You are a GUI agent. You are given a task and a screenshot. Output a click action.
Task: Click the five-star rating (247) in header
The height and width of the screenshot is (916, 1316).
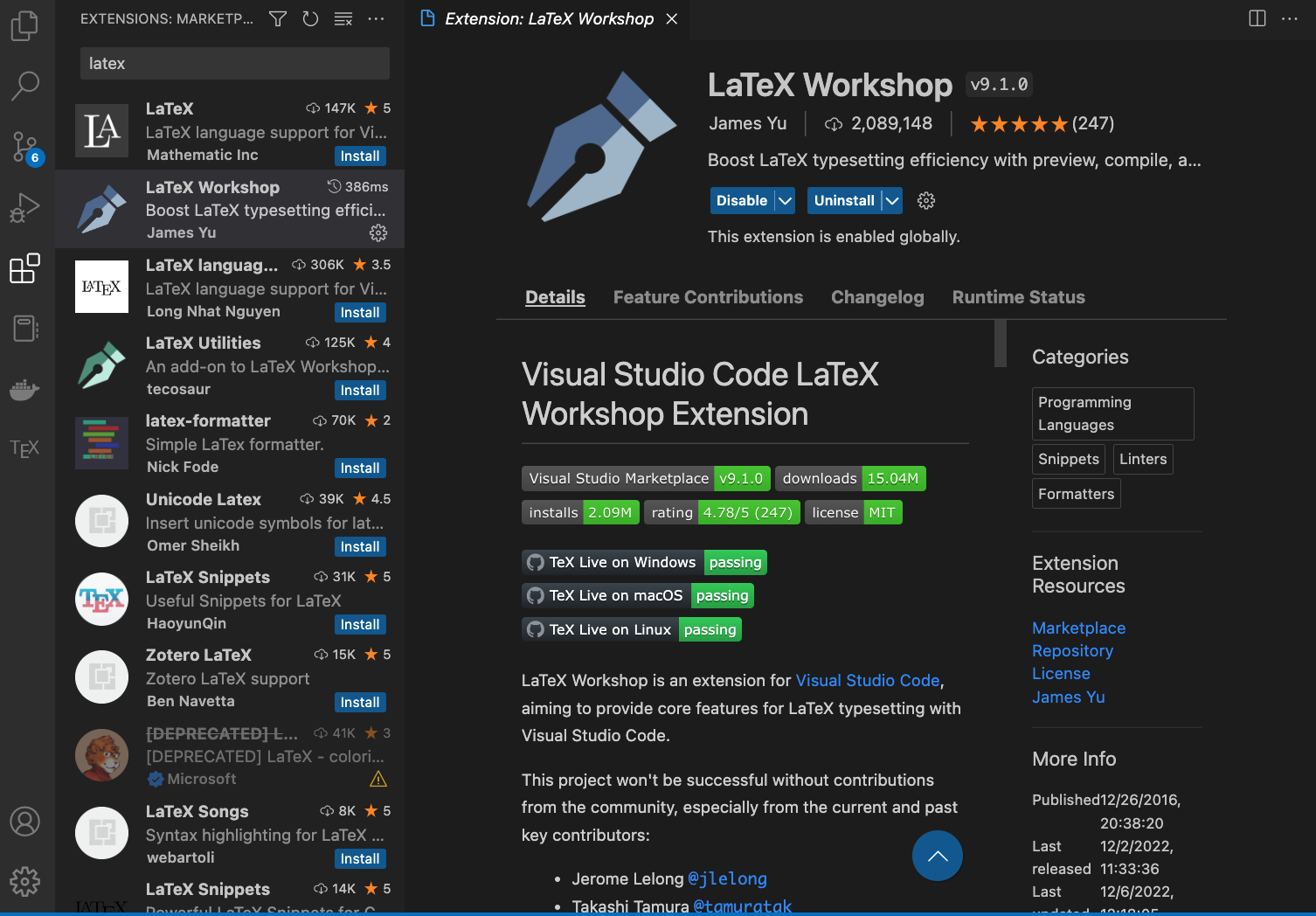pyautogui.click(x=1042, y=124)
